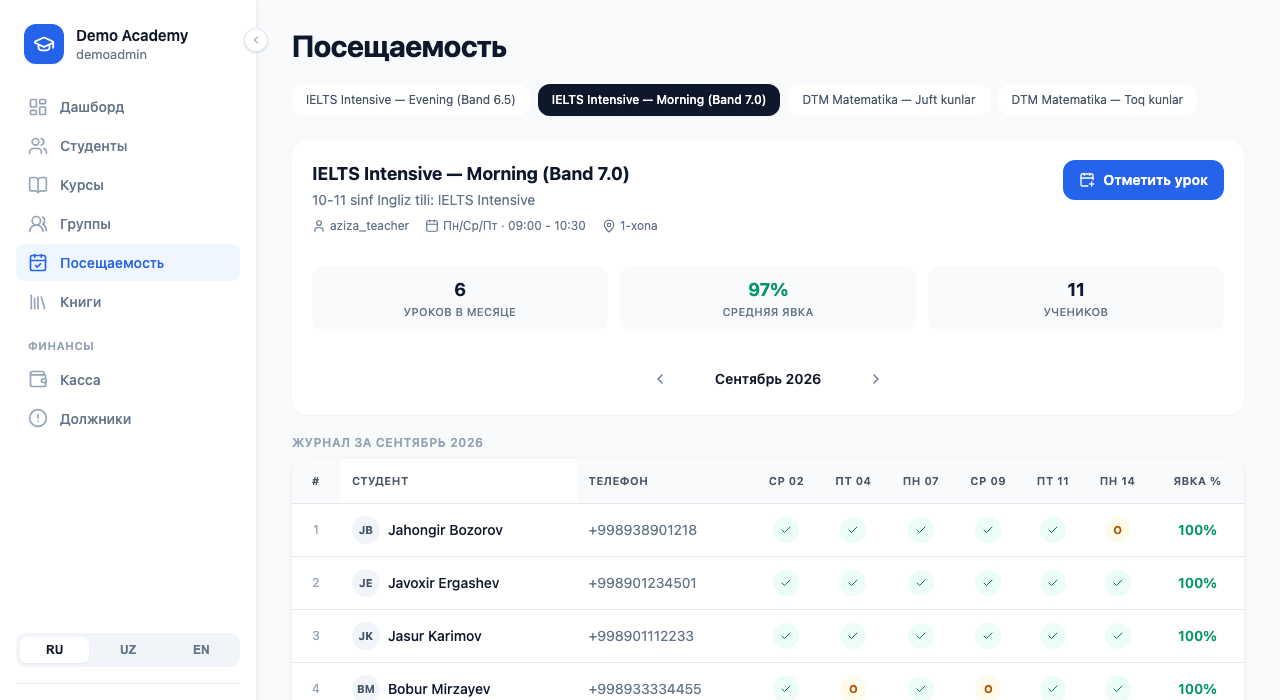Click the СР 09 date column header
The image size is (1280, 700).
(988, 481)
